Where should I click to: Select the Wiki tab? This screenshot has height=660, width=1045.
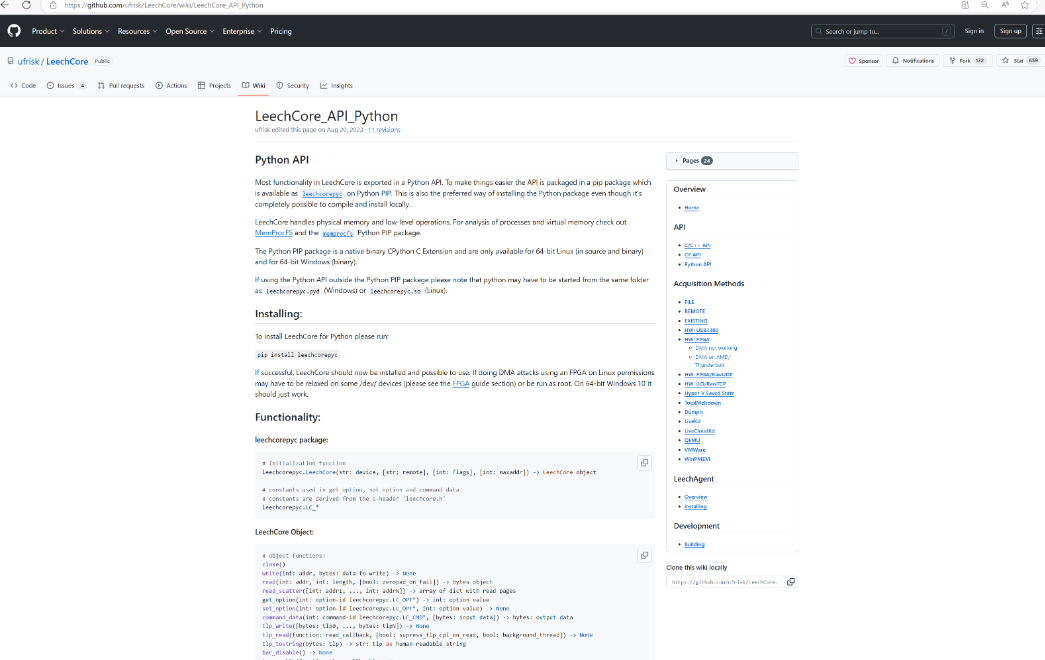[x=254, y=85]
